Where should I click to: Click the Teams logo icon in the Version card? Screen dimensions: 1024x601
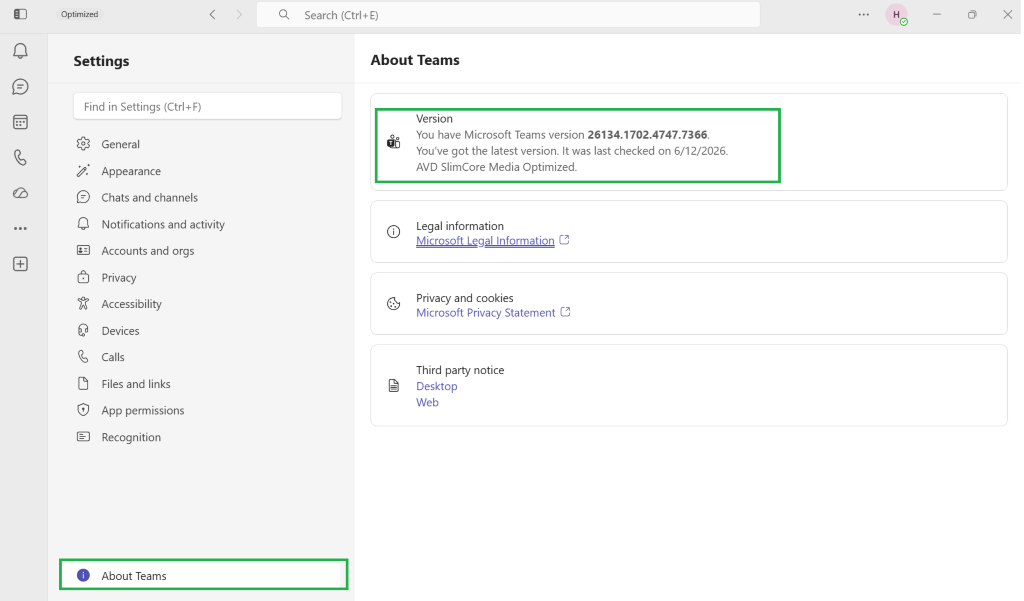tap(394, 142)
